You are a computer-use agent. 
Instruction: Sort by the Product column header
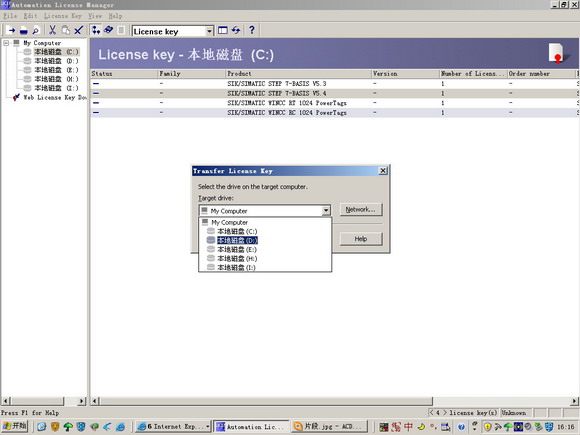point(299,74)
